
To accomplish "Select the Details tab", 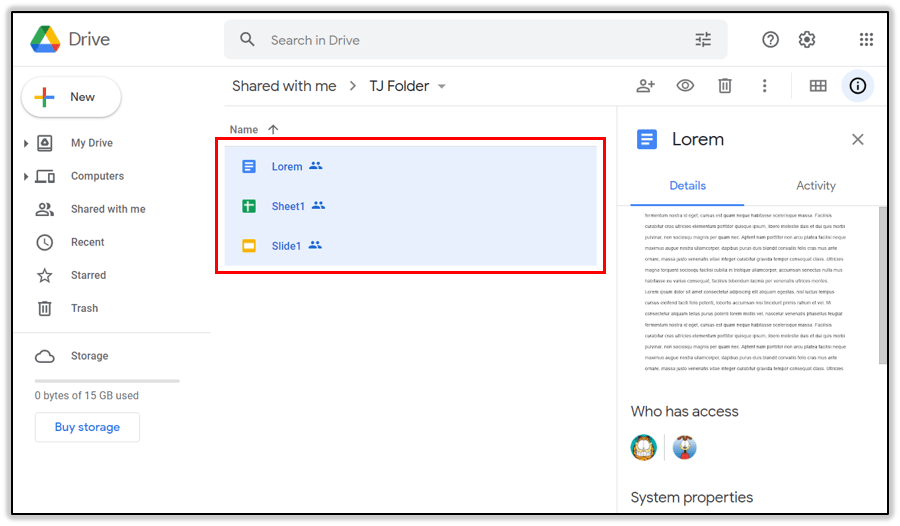I will (687, 186).
